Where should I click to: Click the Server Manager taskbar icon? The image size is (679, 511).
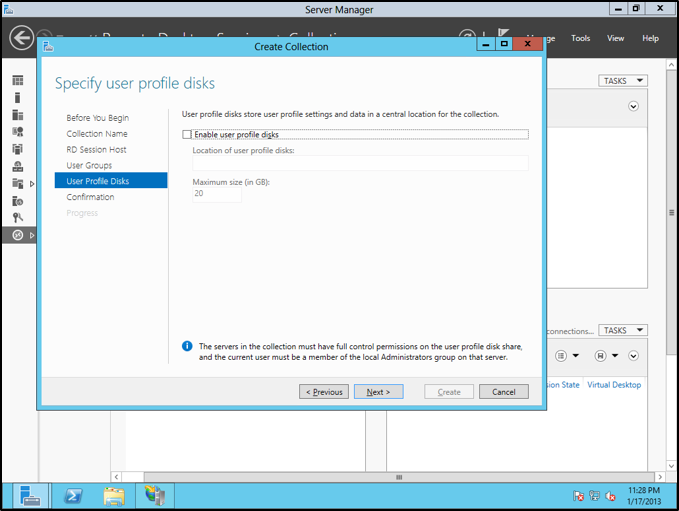tap(30, 495)
